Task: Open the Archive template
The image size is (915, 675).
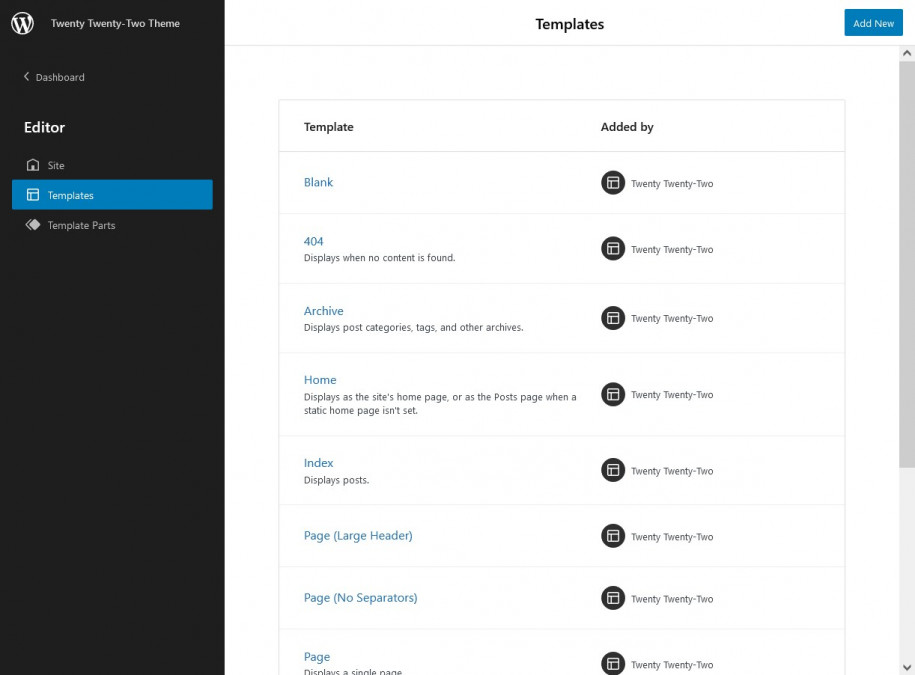Action: [323, 311]
